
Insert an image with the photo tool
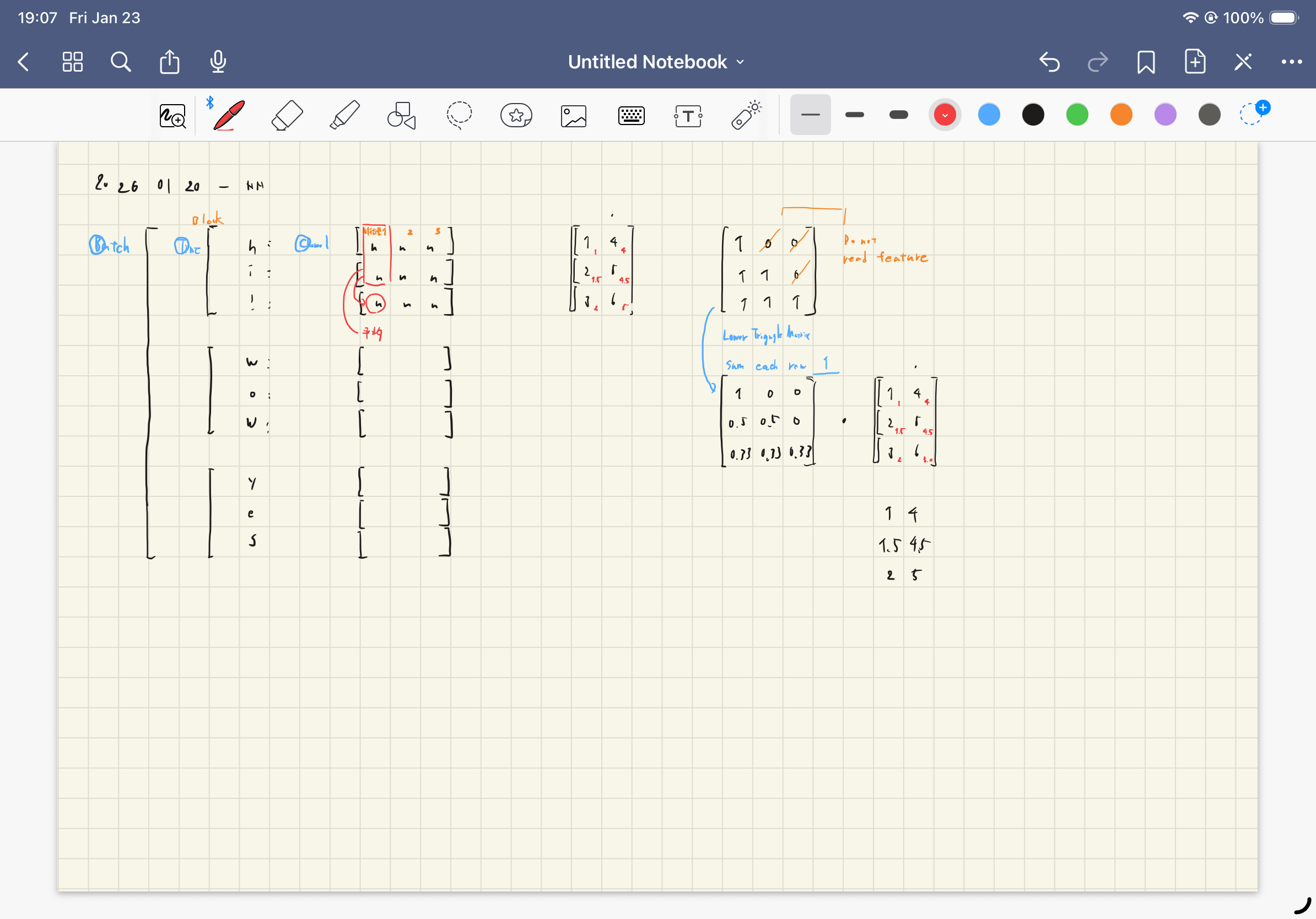coord(573,116)
